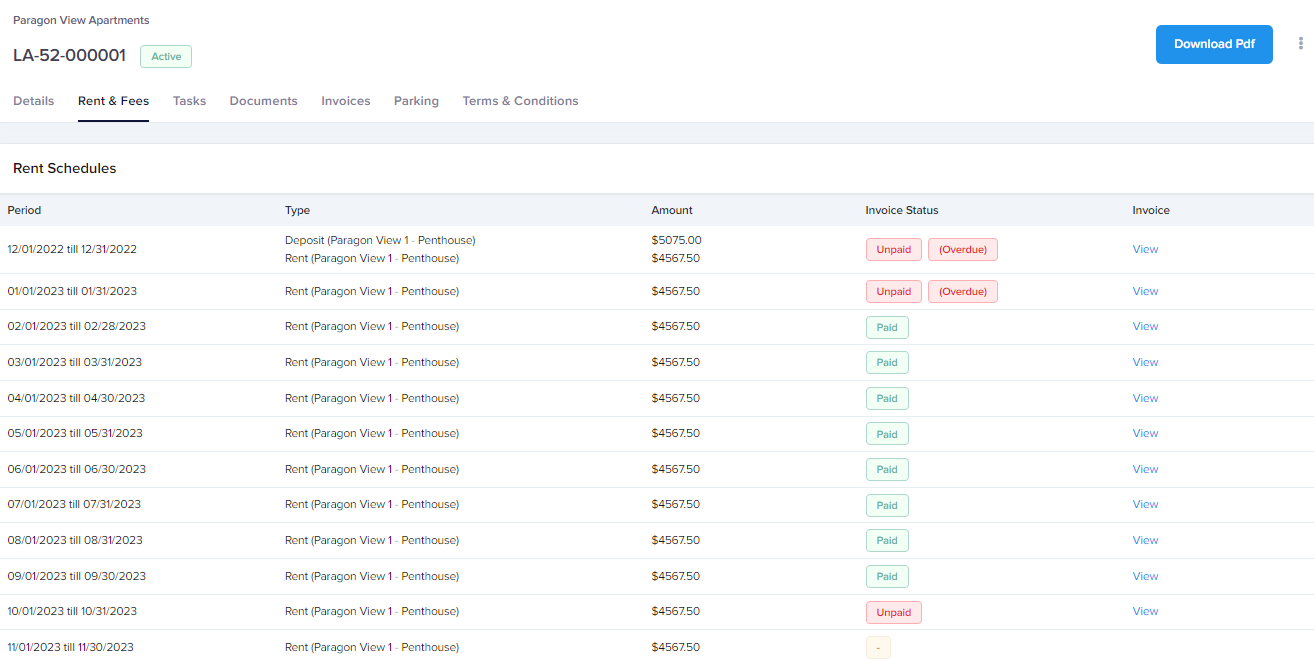The image size is (1314, 659).
Task: Click Paid badge for March 2023 rent
Action: pos(887,363)
